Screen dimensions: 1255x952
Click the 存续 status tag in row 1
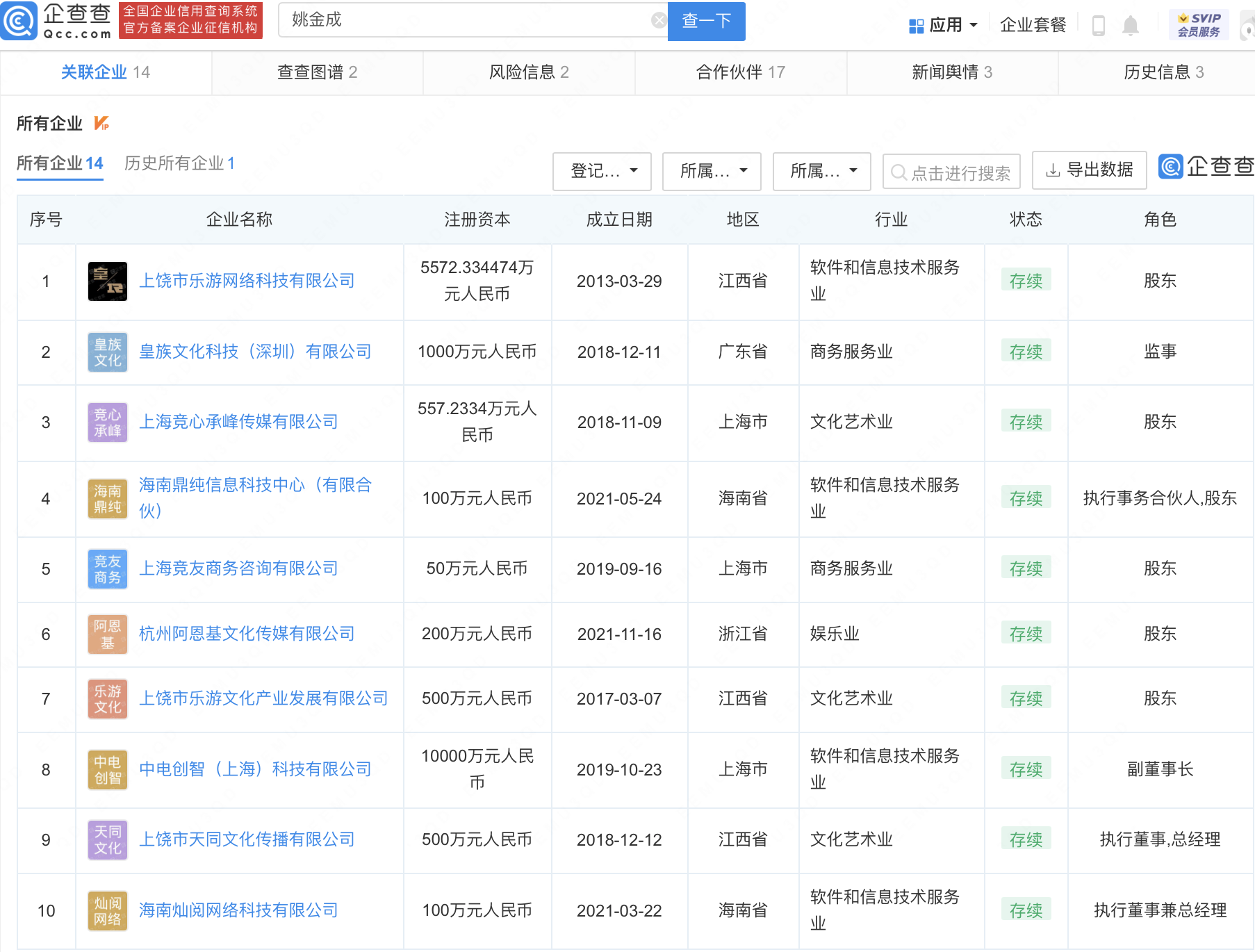(1026, 281)
